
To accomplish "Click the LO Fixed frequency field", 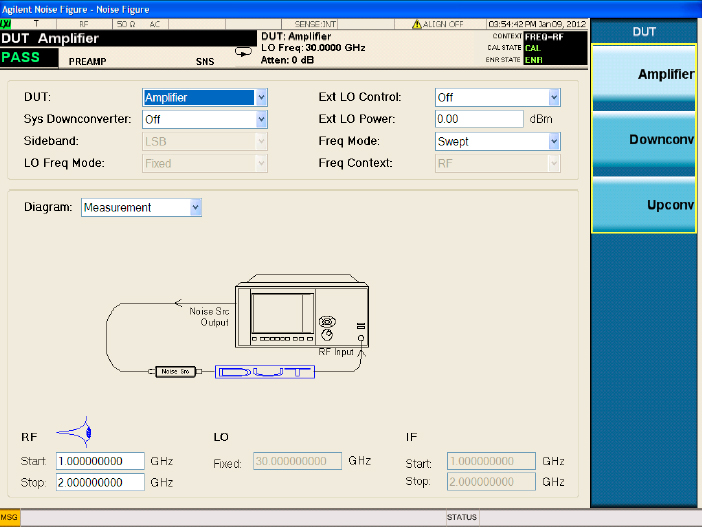I will click(297, 461).
